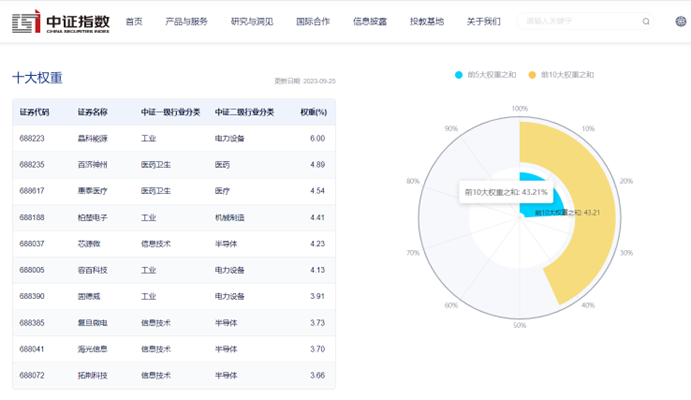Select security name 海光信息

(x=93, y=349)
